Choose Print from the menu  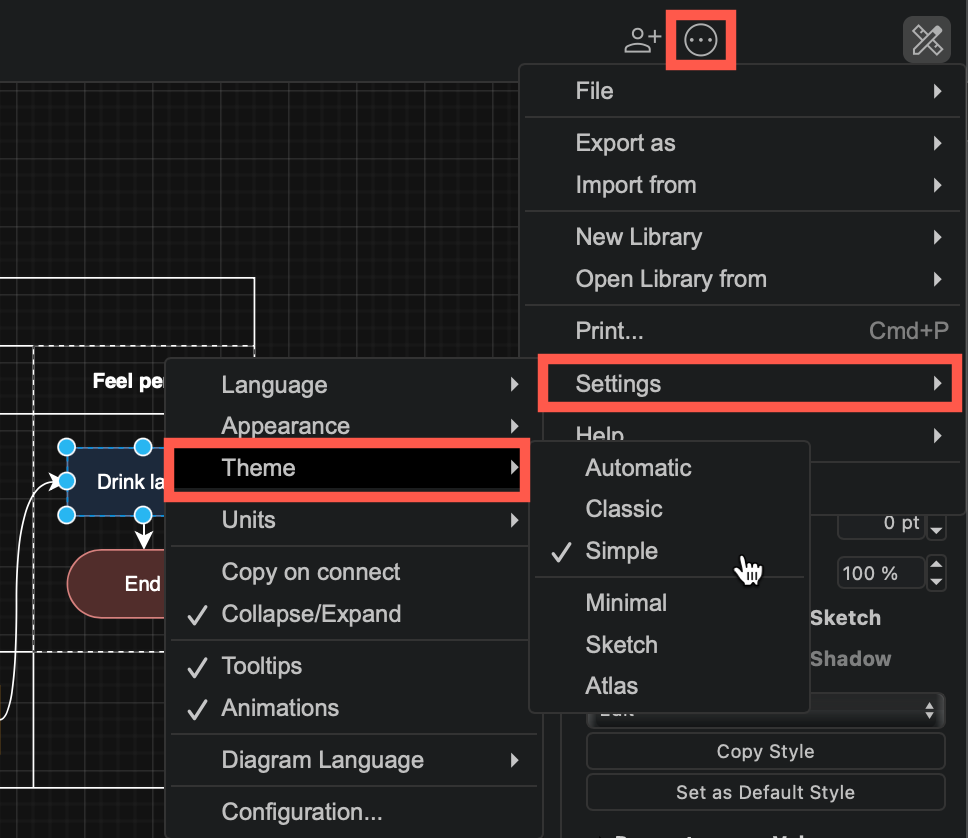pyautogui.click(x=609, y=330)
